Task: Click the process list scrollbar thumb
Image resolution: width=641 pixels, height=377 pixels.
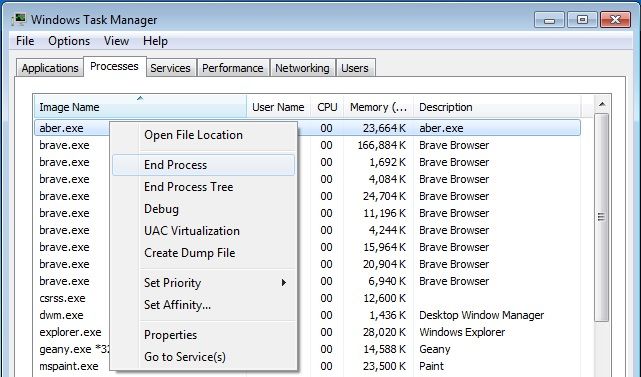Action: [x=602, y=217]
